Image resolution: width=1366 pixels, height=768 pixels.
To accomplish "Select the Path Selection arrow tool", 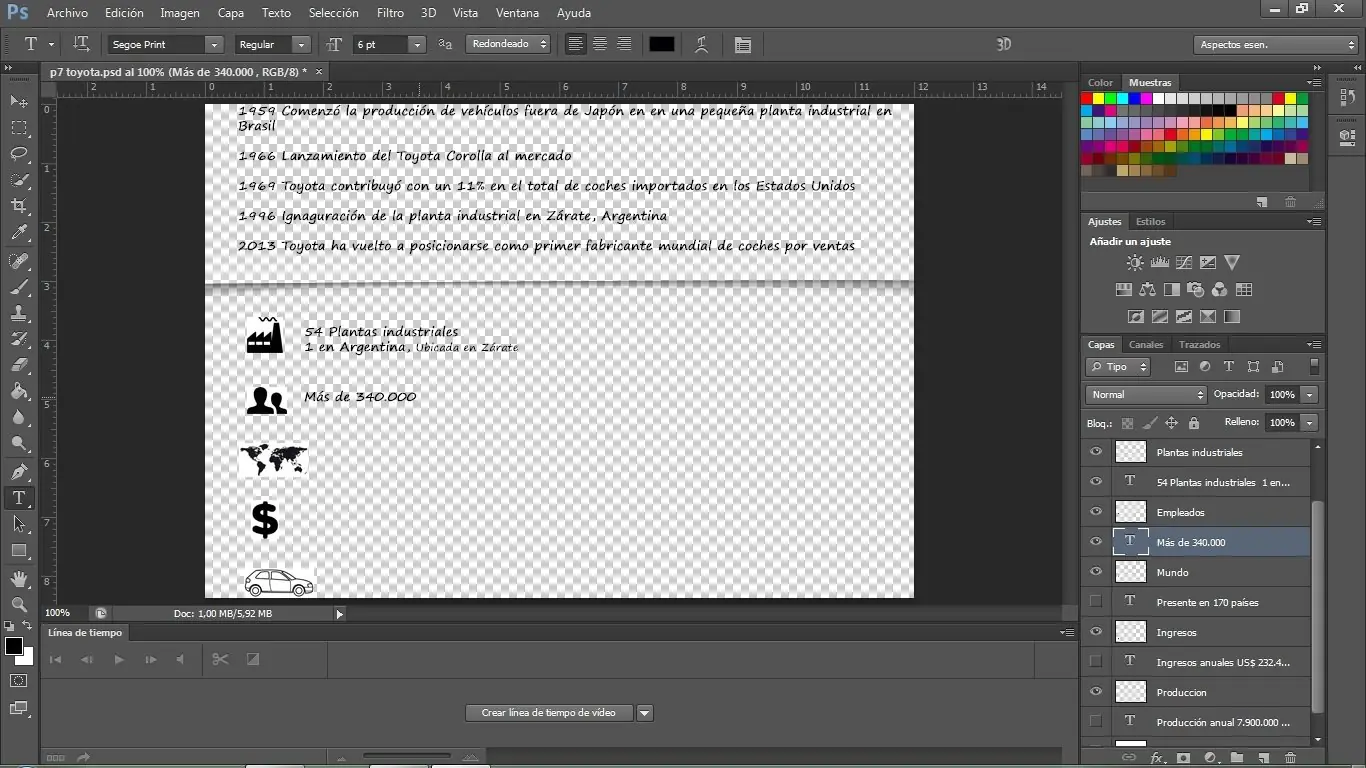I will tap(19, 524).
